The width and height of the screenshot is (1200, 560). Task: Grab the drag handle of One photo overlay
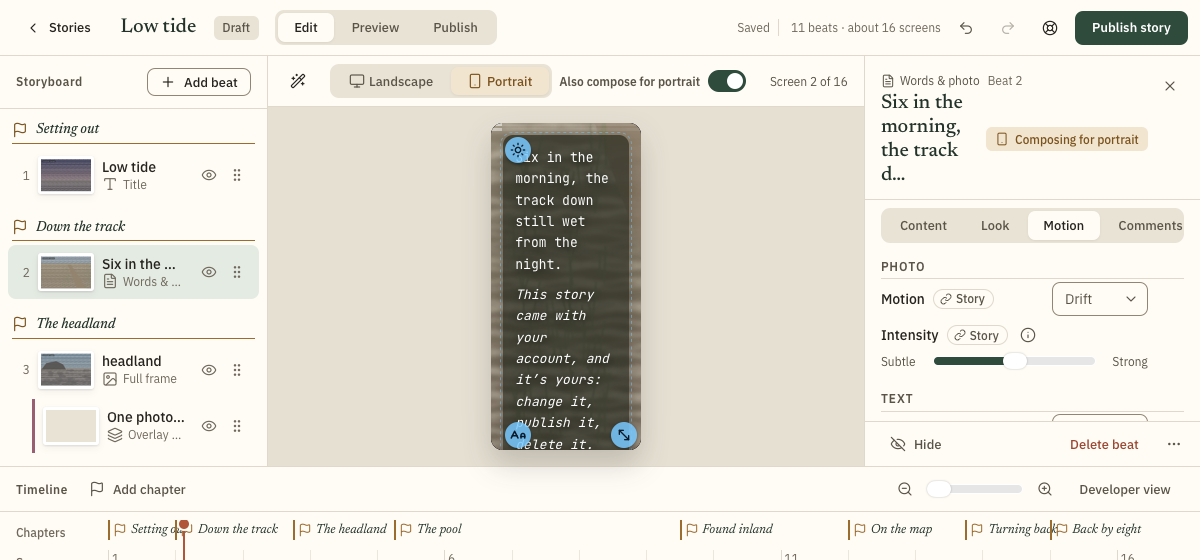[x=237, y=426]
